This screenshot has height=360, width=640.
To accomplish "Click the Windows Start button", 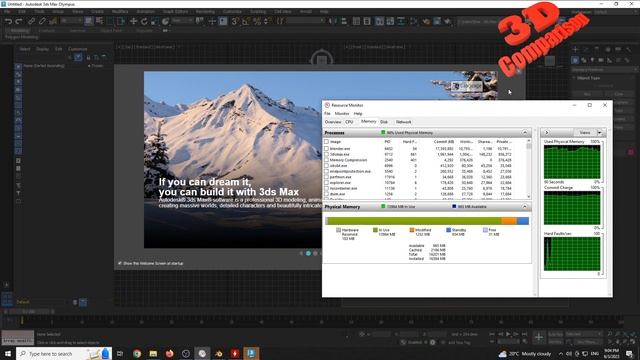I will [x=7, y=353].
